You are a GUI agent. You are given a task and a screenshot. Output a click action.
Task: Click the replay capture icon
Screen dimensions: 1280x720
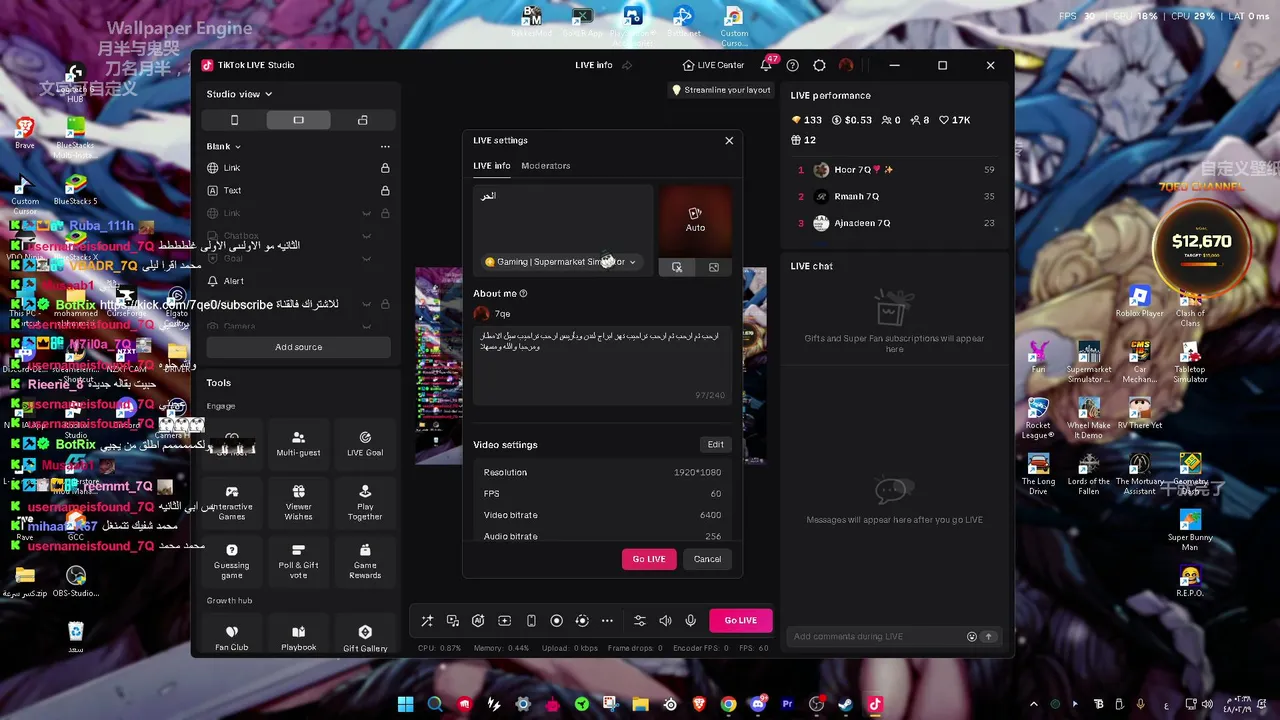click(582, 621)
